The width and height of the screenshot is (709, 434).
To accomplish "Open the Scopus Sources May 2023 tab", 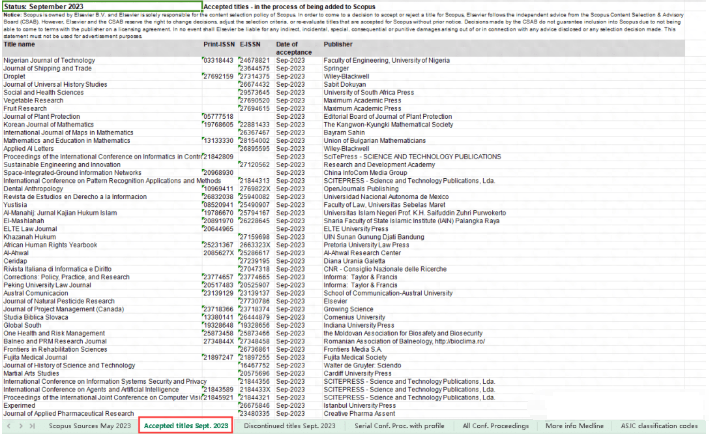I will 90,426.
